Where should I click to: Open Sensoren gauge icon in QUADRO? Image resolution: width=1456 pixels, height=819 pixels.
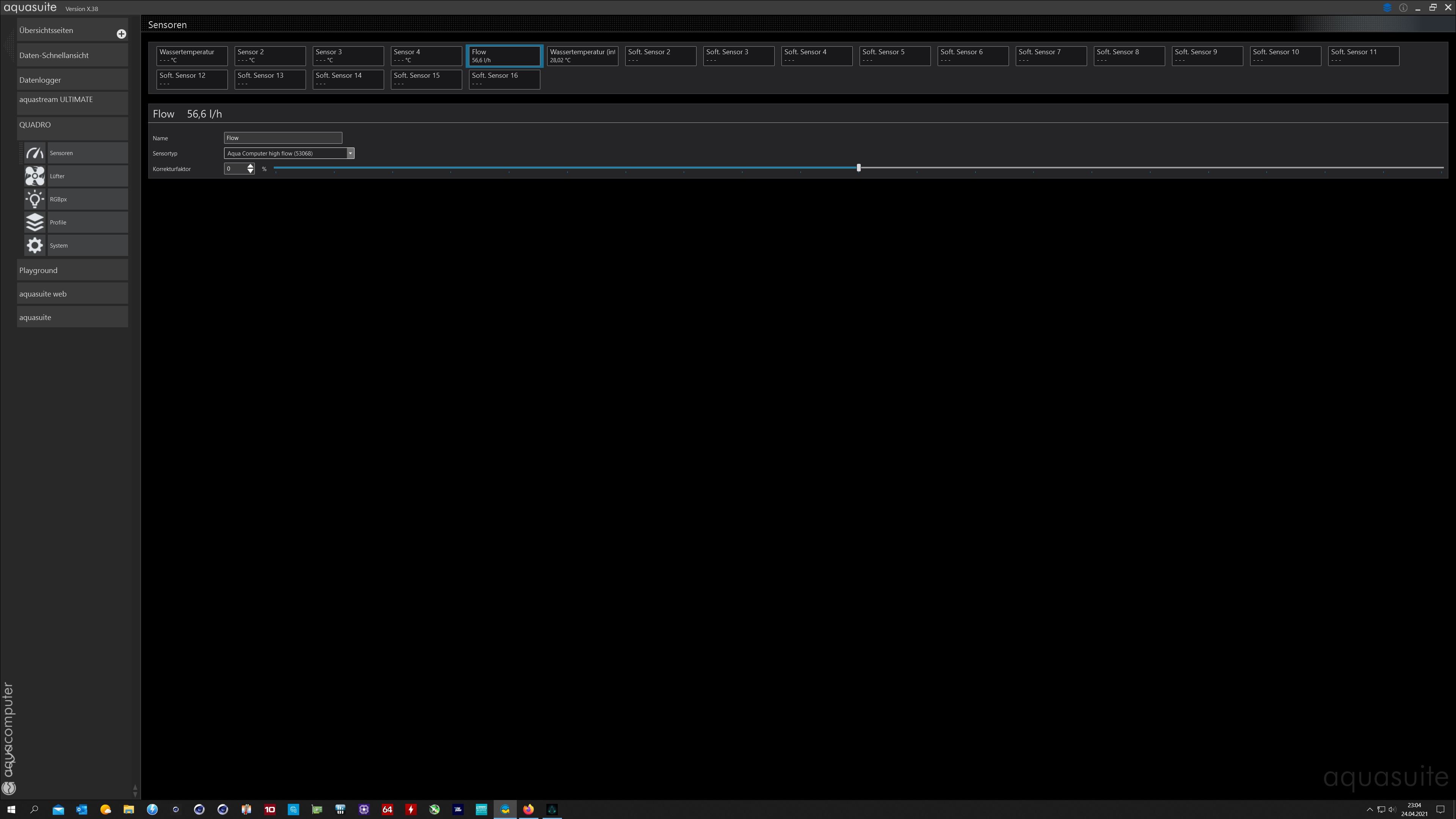pyautogui.click(x=35, y=153)
